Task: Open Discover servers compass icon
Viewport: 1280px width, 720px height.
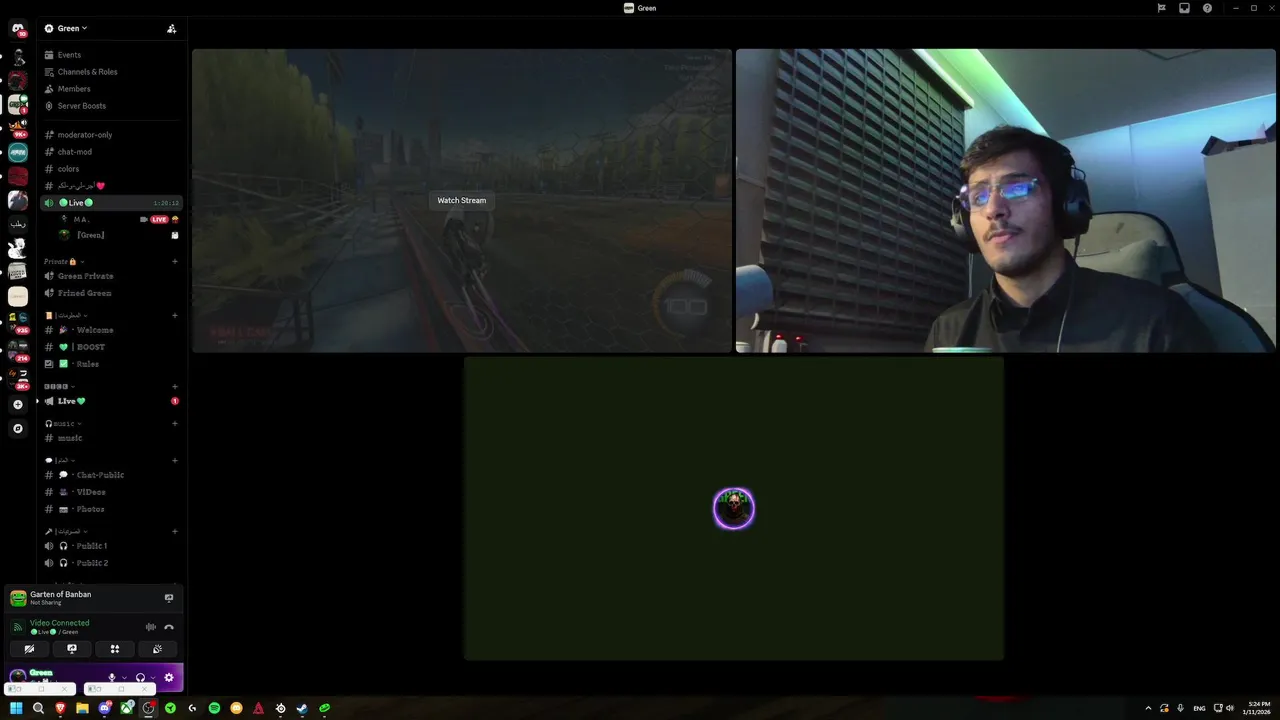Action: click(18, 429)
